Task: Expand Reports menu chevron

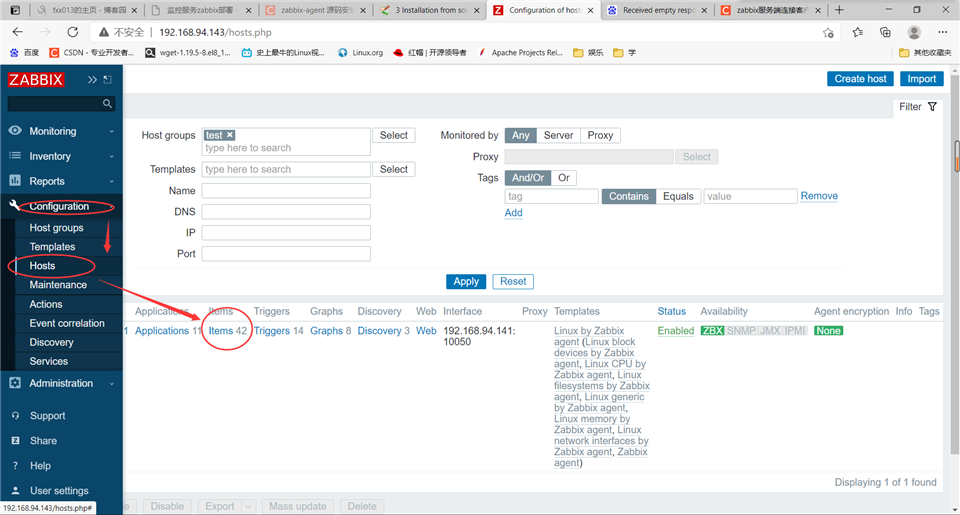Action: (x=111, y=181)
